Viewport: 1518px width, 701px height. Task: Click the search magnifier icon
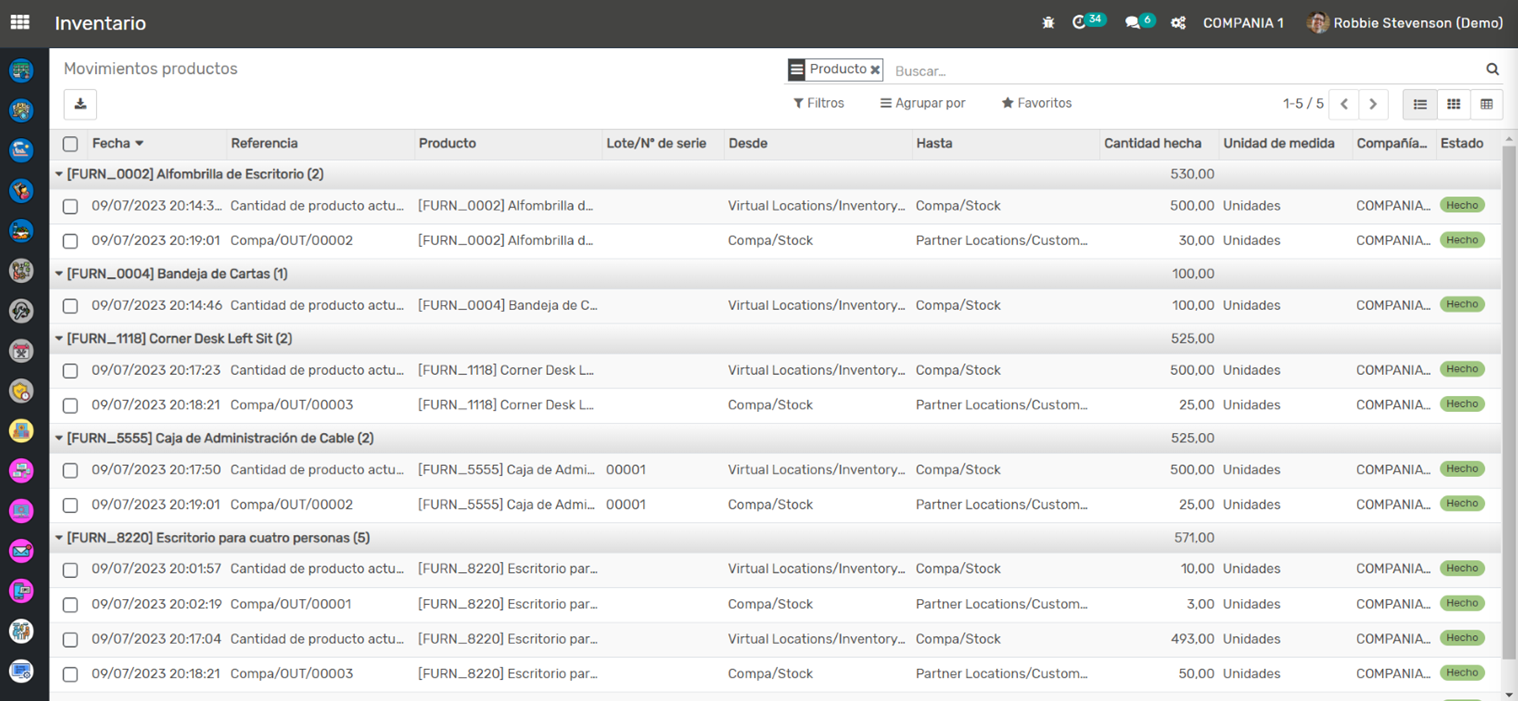point(1492,70)
